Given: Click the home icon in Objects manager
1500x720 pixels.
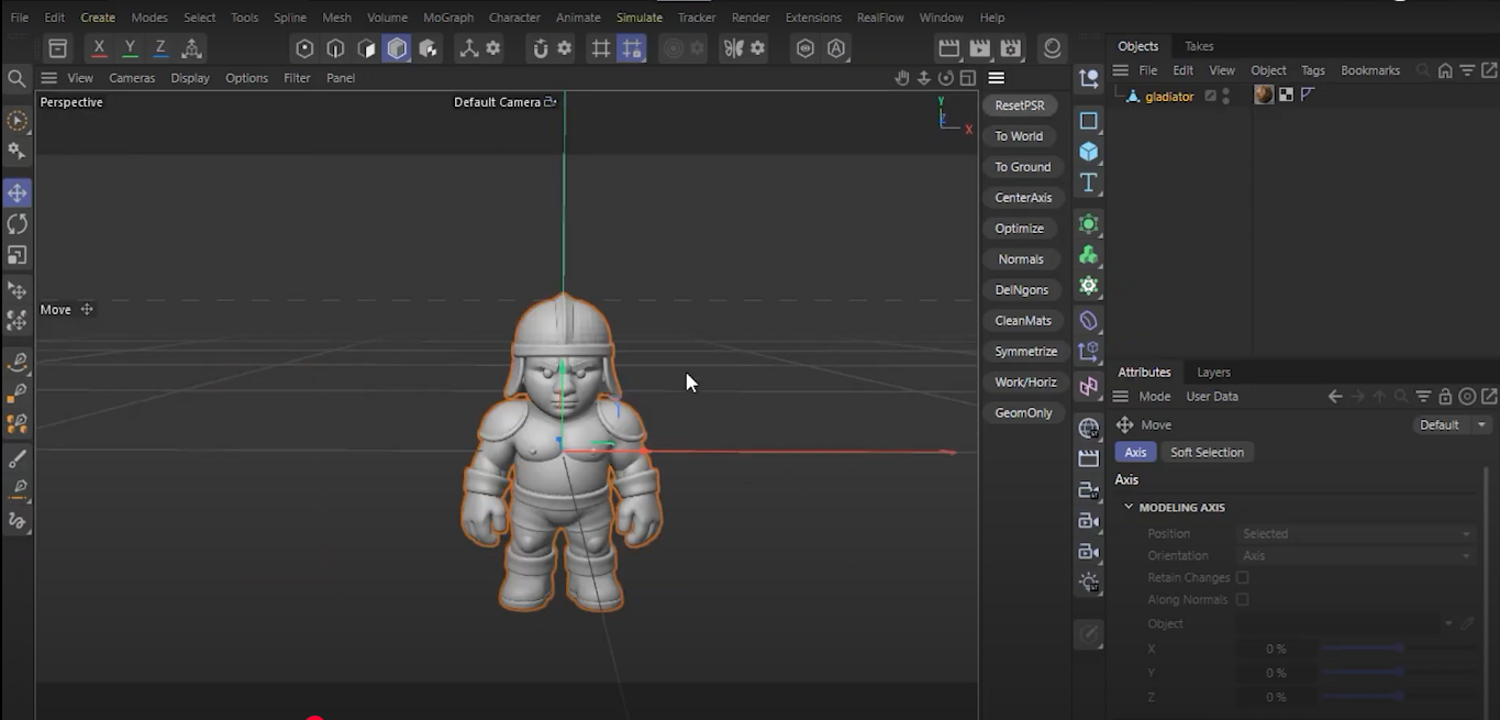Looking at the screenshot, I should [1445, 71].
